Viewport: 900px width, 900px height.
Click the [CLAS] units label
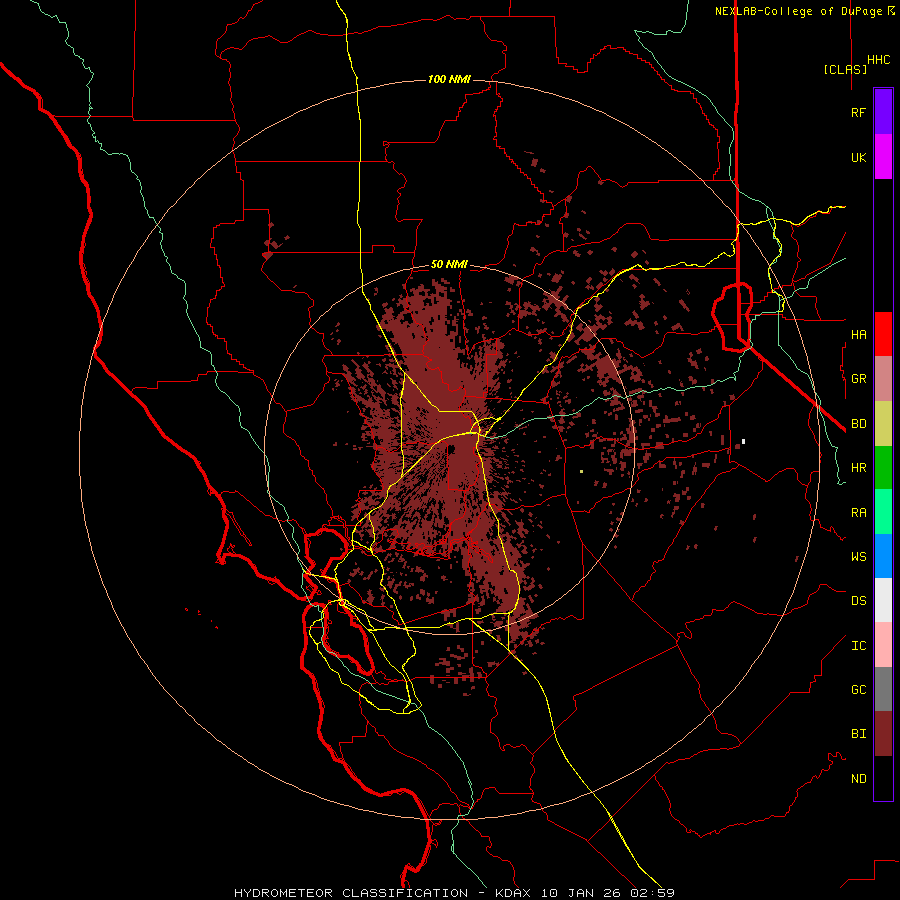coord(845,69)
